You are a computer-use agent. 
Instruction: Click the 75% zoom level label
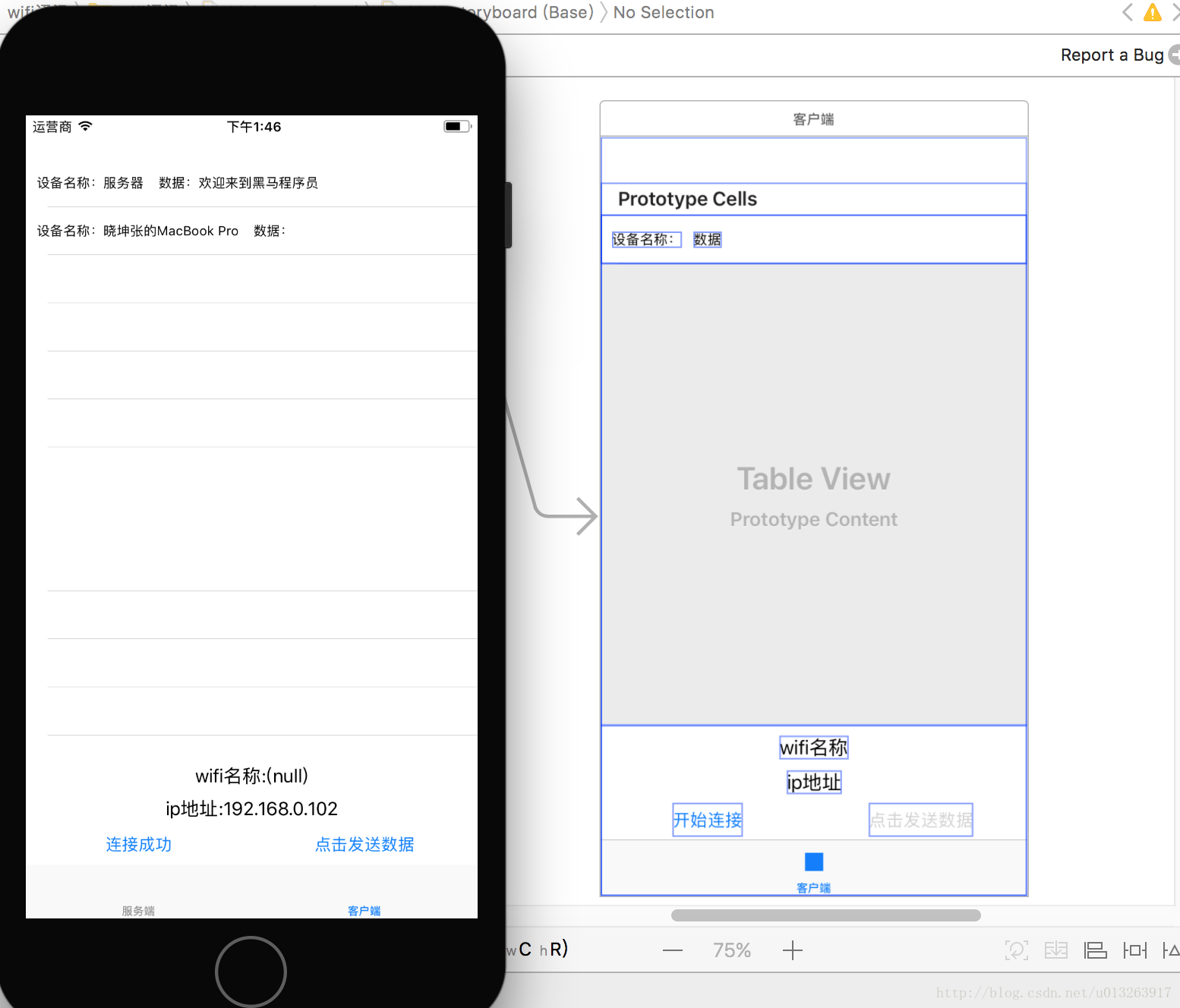[732, 950]
